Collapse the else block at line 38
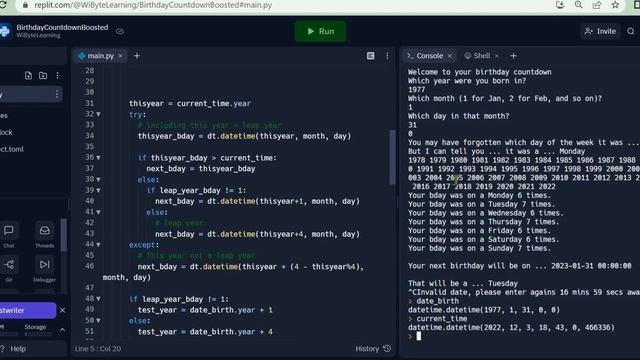The height and width of the screenshot is (360, 640). 98,179
